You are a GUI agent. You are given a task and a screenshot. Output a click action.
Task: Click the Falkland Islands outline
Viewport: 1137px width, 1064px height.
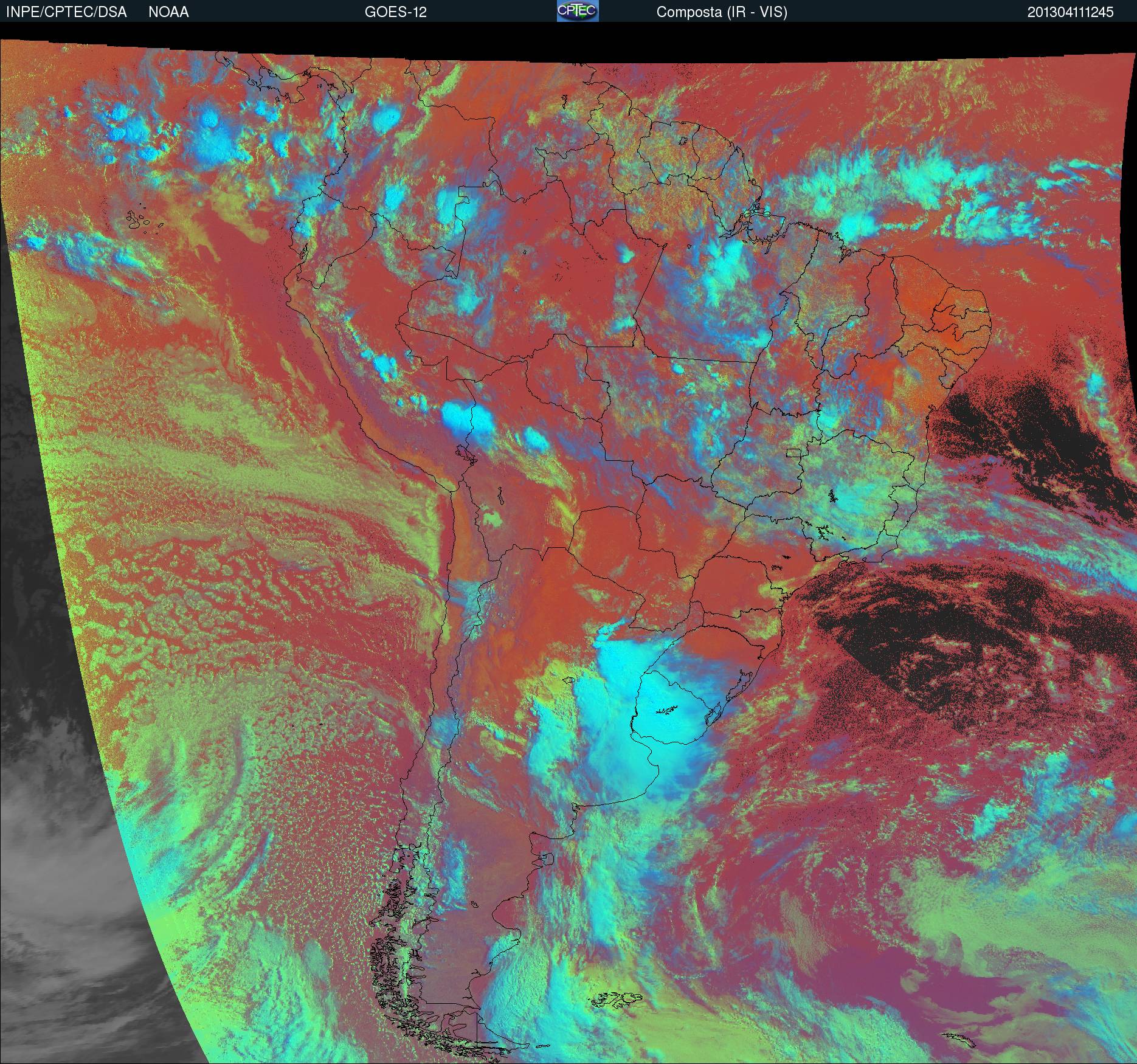[x=617, y=999]
